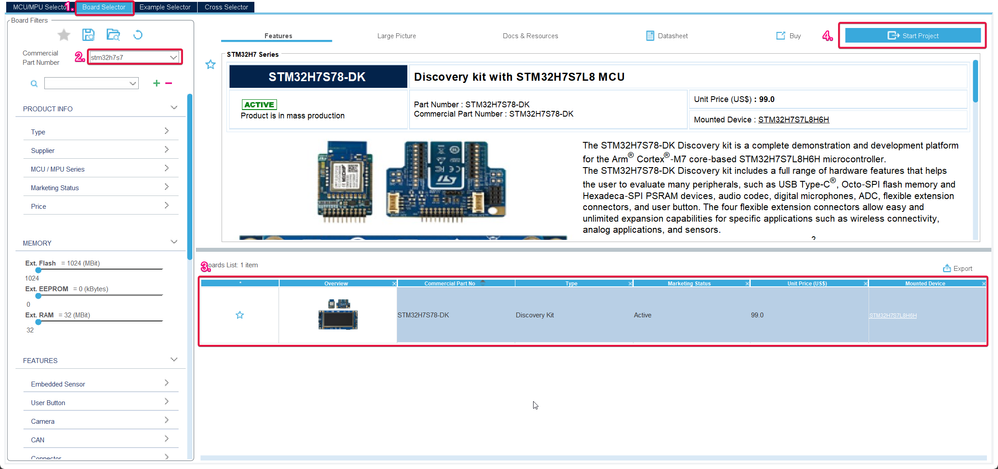The width and height of the screenshot is (998, 469).
Task: Click the board thumbnail in Overview column
Action: [x=338, y=315]
